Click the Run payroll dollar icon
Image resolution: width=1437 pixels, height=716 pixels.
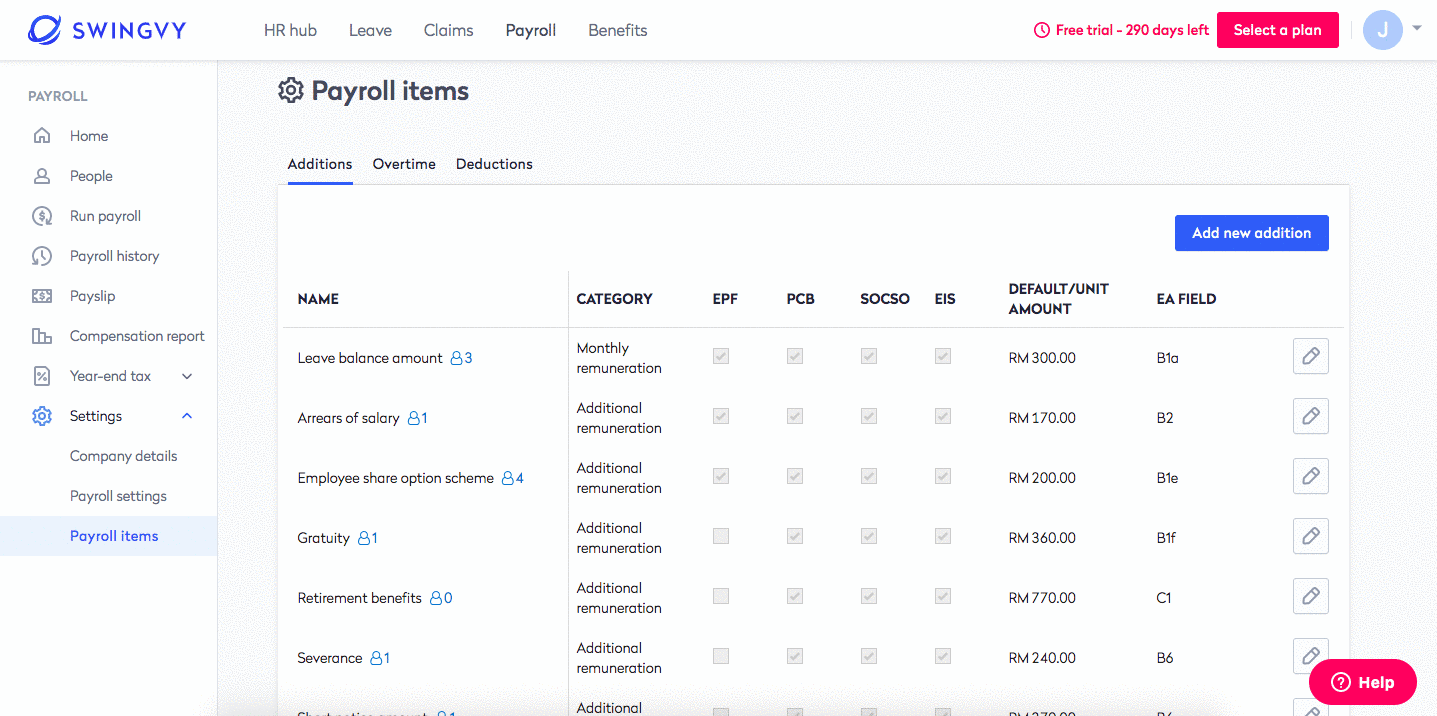pyautogui.click(x=42, y=216)
